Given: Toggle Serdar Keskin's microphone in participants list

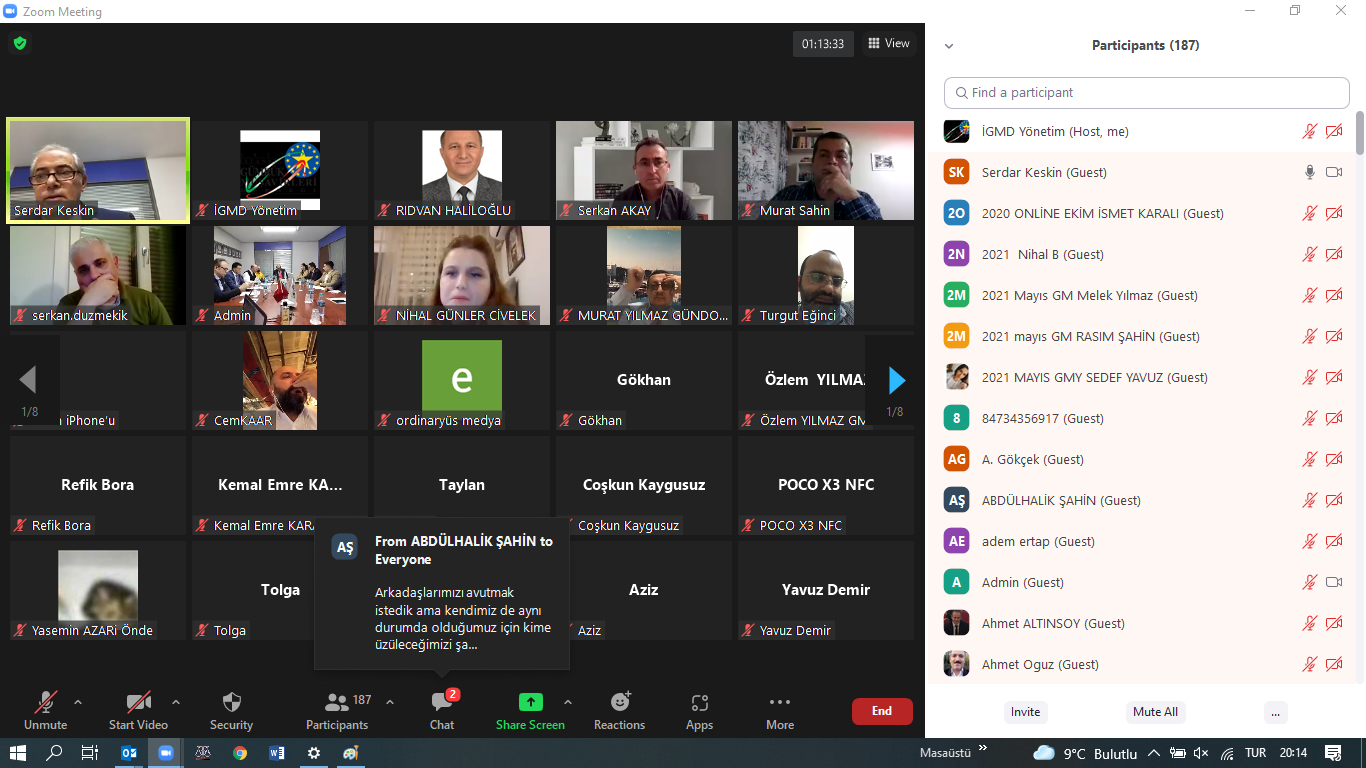Looking at the screenshot, I should [x=1309, y=172].
